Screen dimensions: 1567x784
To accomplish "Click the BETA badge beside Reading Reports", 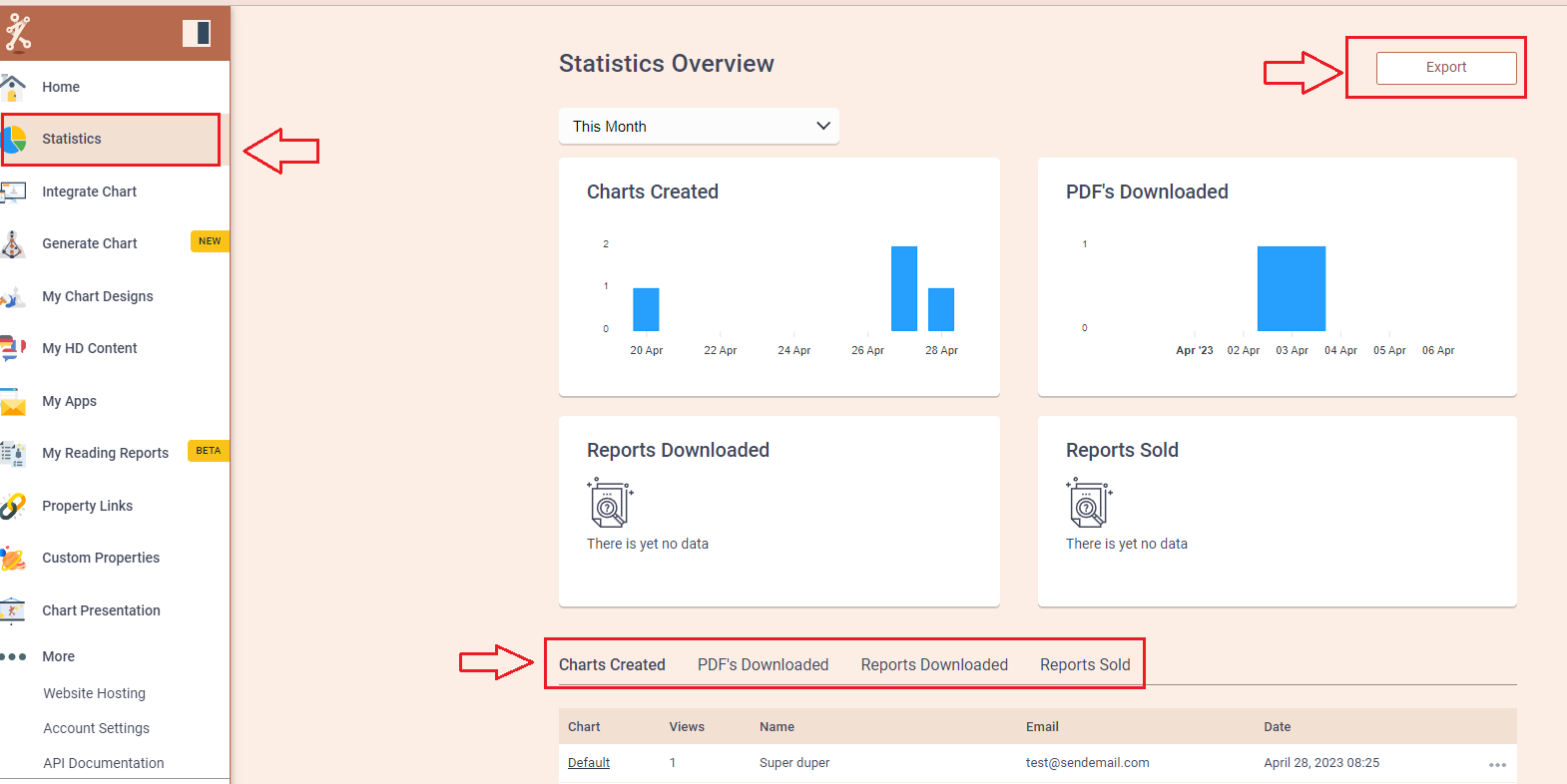I will click(x=209, y=451).
